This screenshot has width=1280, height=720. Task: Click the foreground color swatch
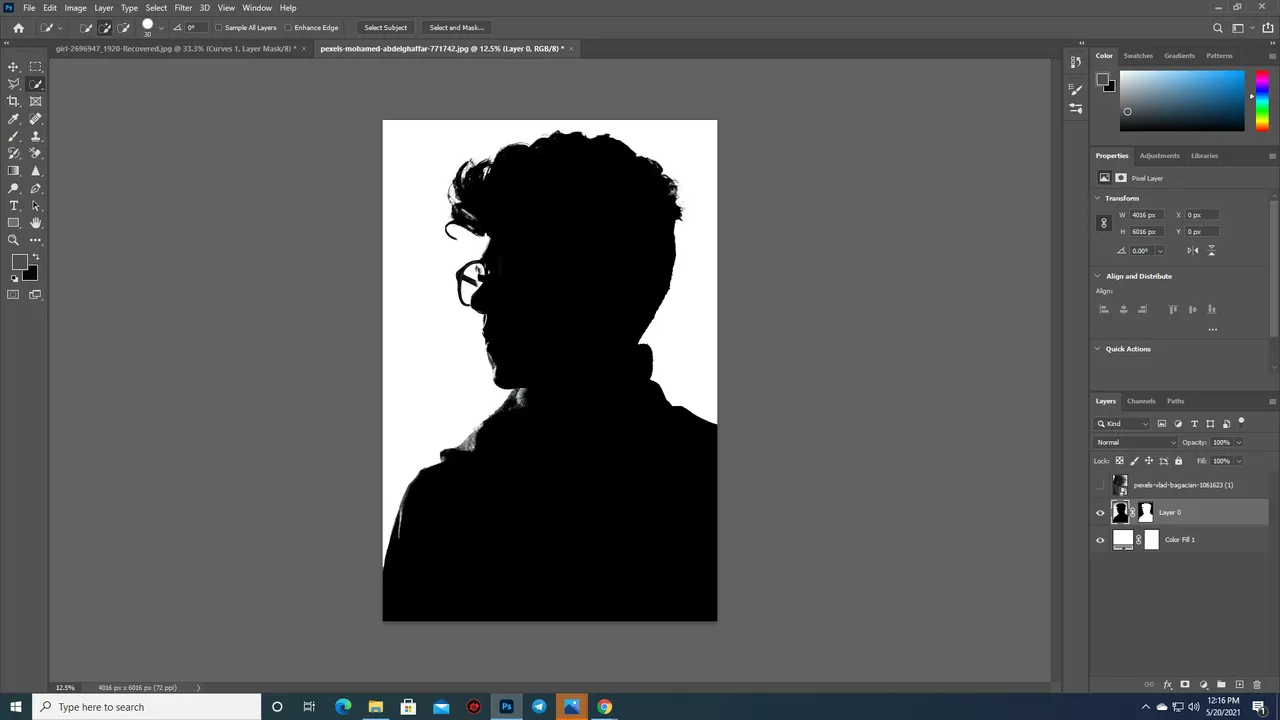[19, 263]
